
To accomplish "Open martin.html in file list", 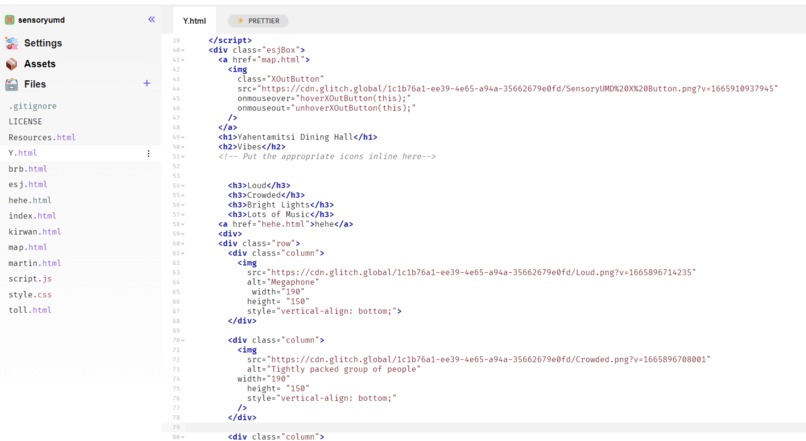I will tap(34, 263).
